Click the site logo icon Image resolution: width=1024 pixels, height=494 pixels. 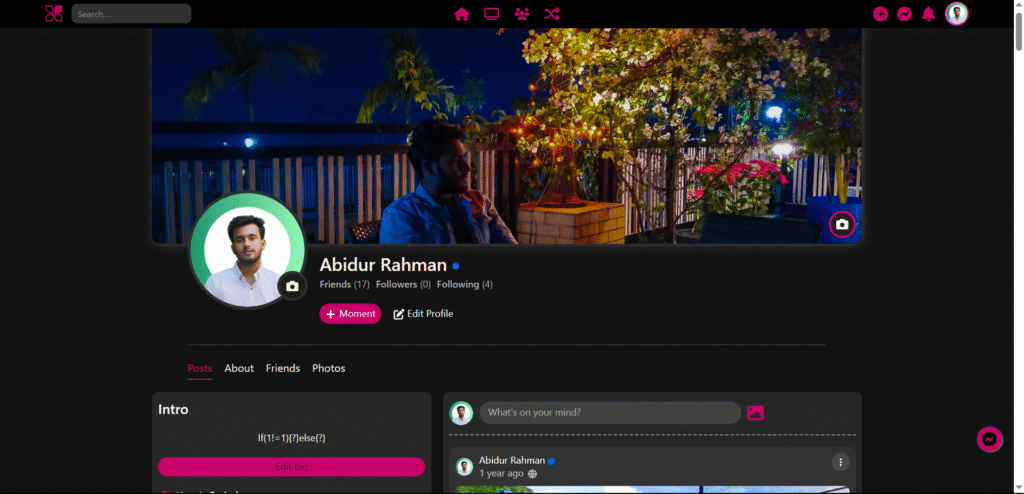pyautogui.click(x=54, y=14)
